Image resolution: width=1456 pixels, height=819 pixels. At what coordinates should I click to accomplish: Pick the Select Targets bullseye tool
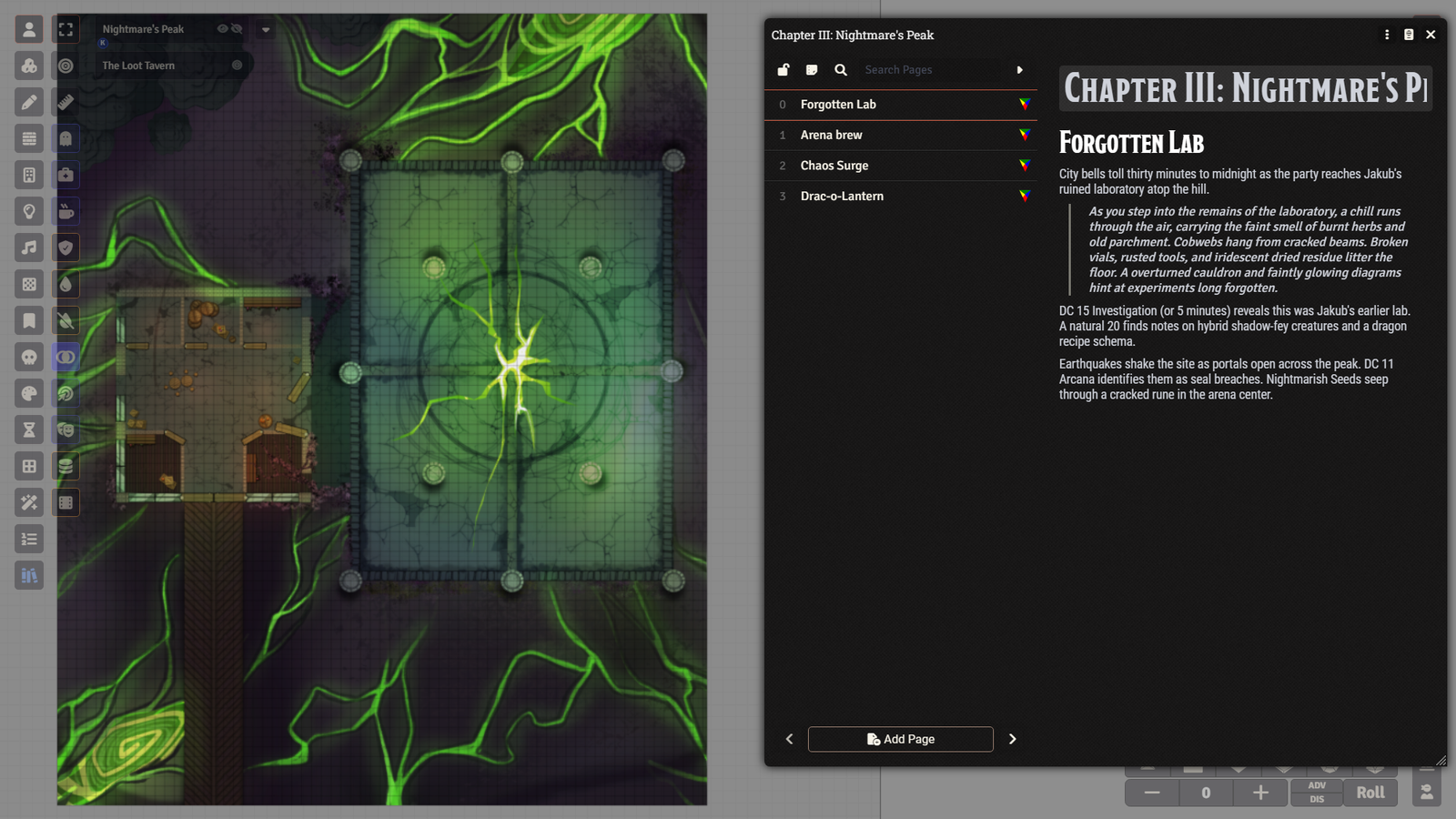click(66, 66)
